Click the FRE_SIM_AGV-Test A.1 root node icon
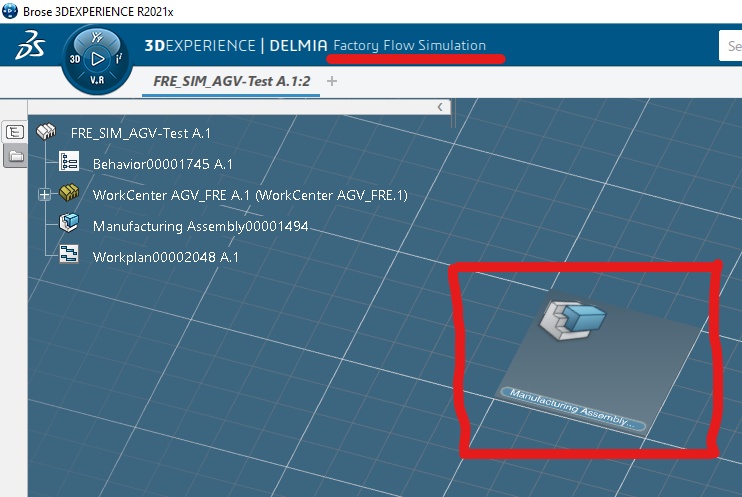The width and height of the screenshot is (742, 497). coord(46,132)
